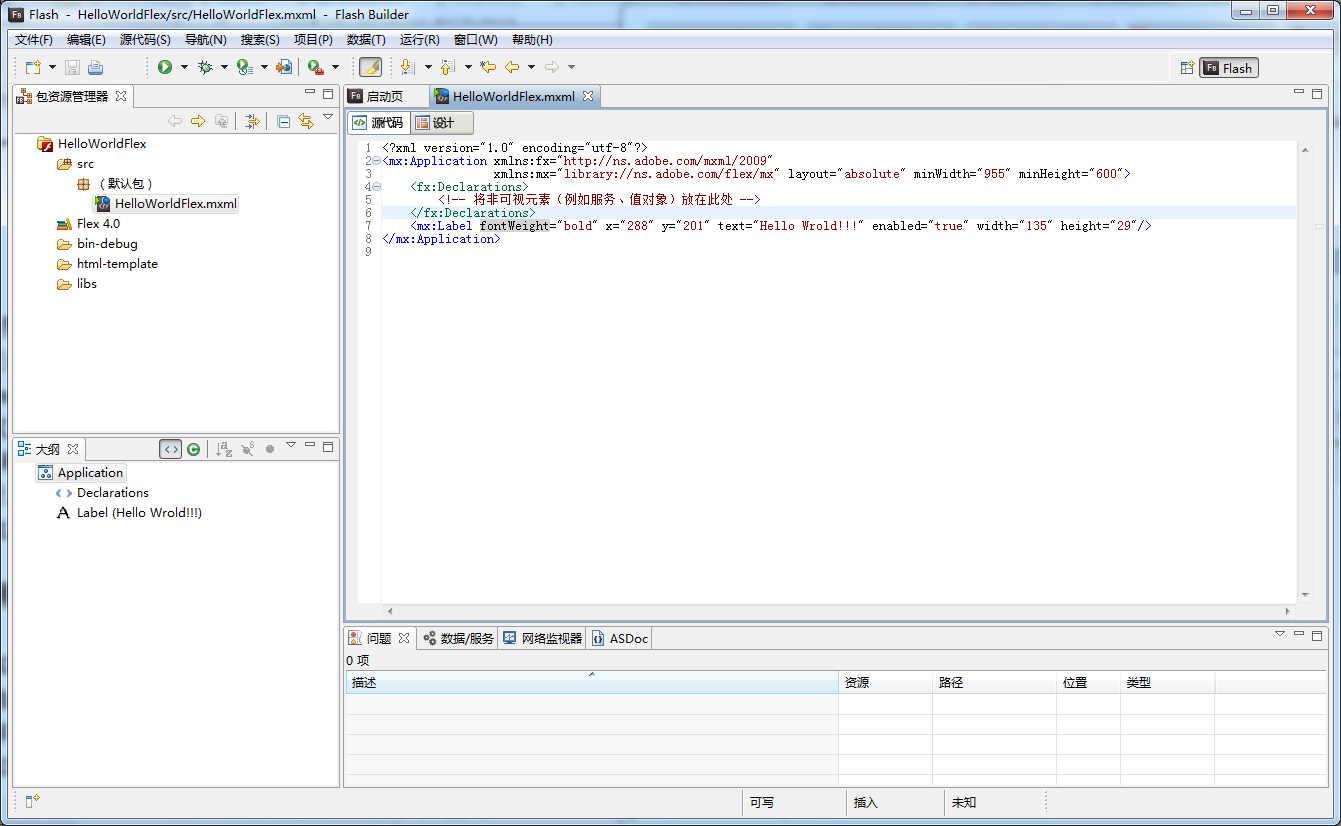The height and width of the screenshot is (826, 1341).
Task: Select the Flash perspective button
Action: pos(1229,68)
